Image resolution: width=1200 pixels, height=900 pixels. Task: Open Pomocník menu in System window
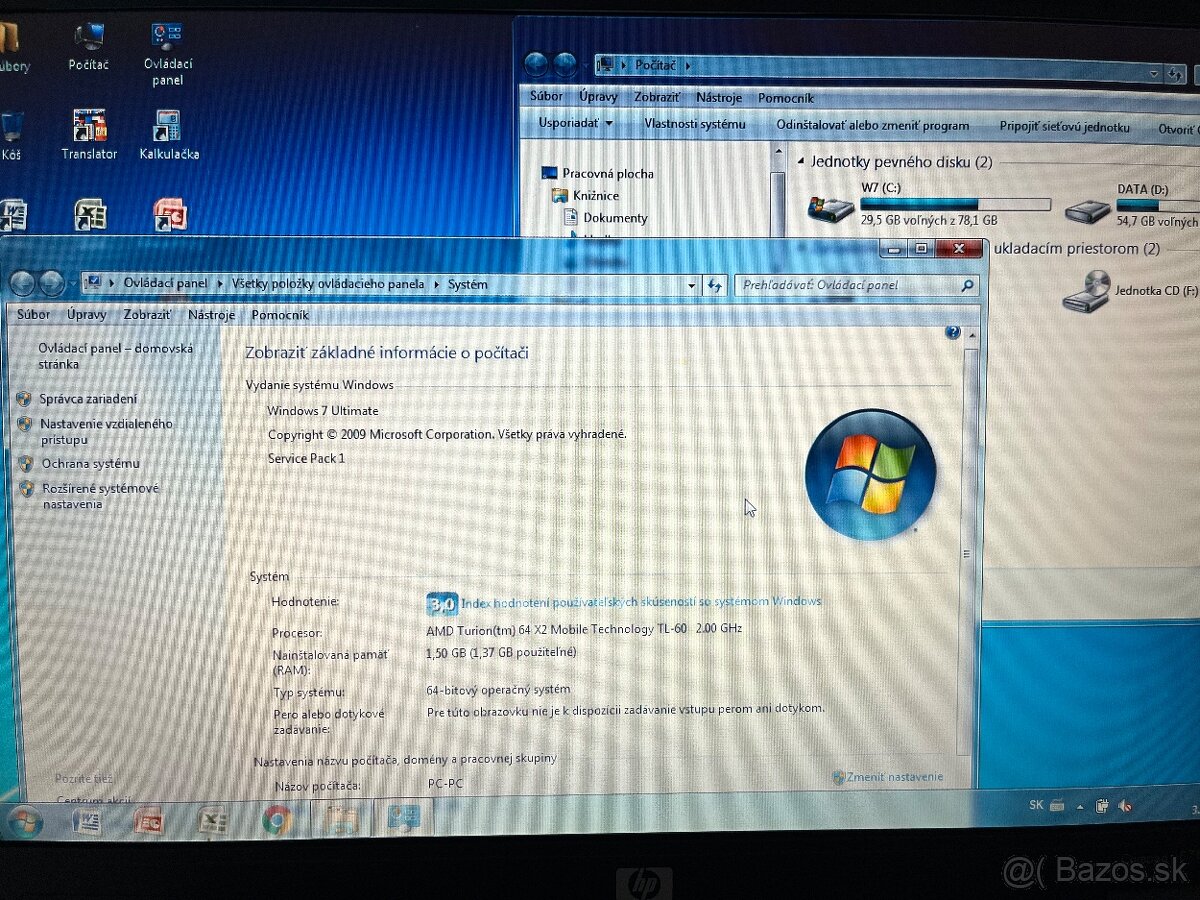click(280, 314)
